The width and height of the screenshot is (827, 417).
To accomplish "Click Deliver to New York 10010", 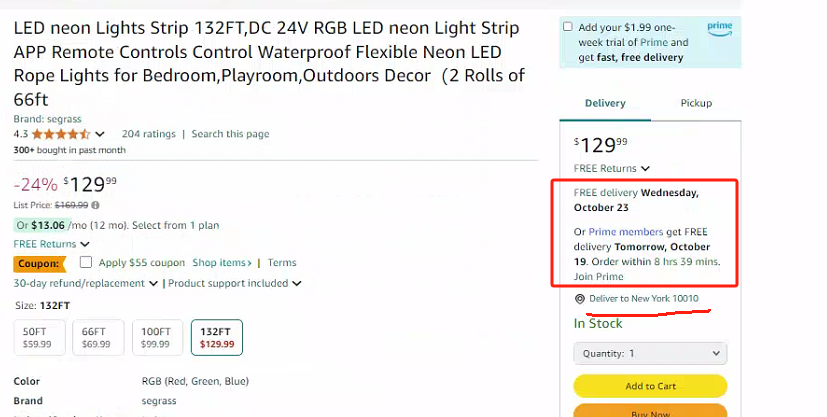I will pos(643,299).
